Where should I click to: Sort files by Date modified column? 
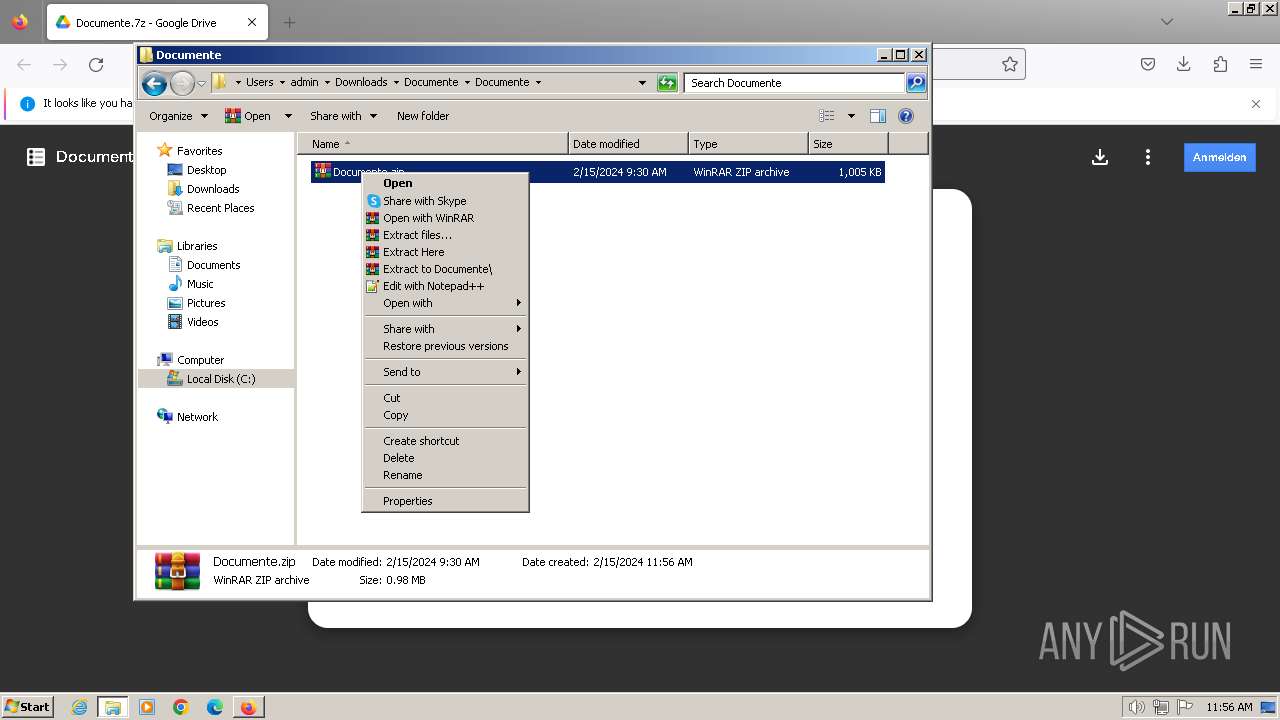pyautogui.click(x=628, y=144)
